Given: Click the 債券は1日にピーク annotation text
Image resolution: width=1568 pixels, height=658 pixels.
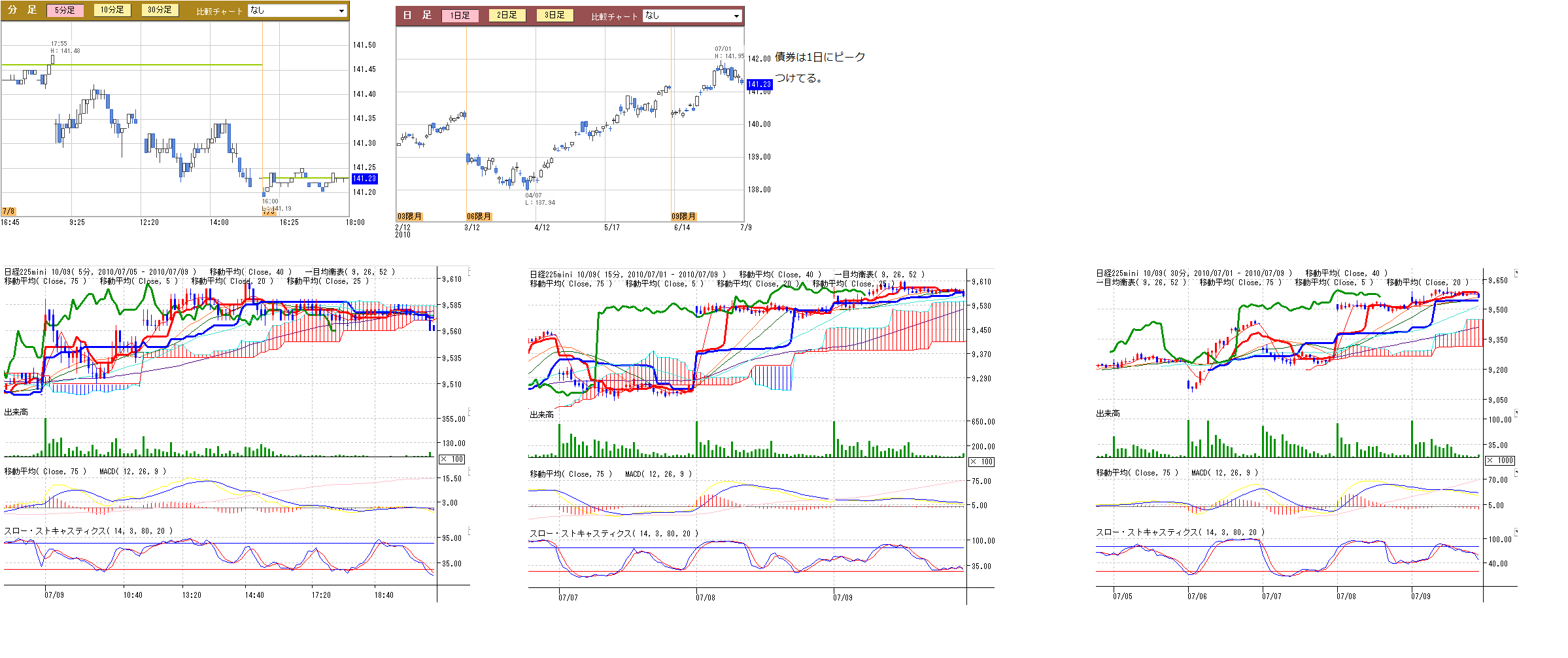Looking at the screenshot, I should [x=819, y=58].
